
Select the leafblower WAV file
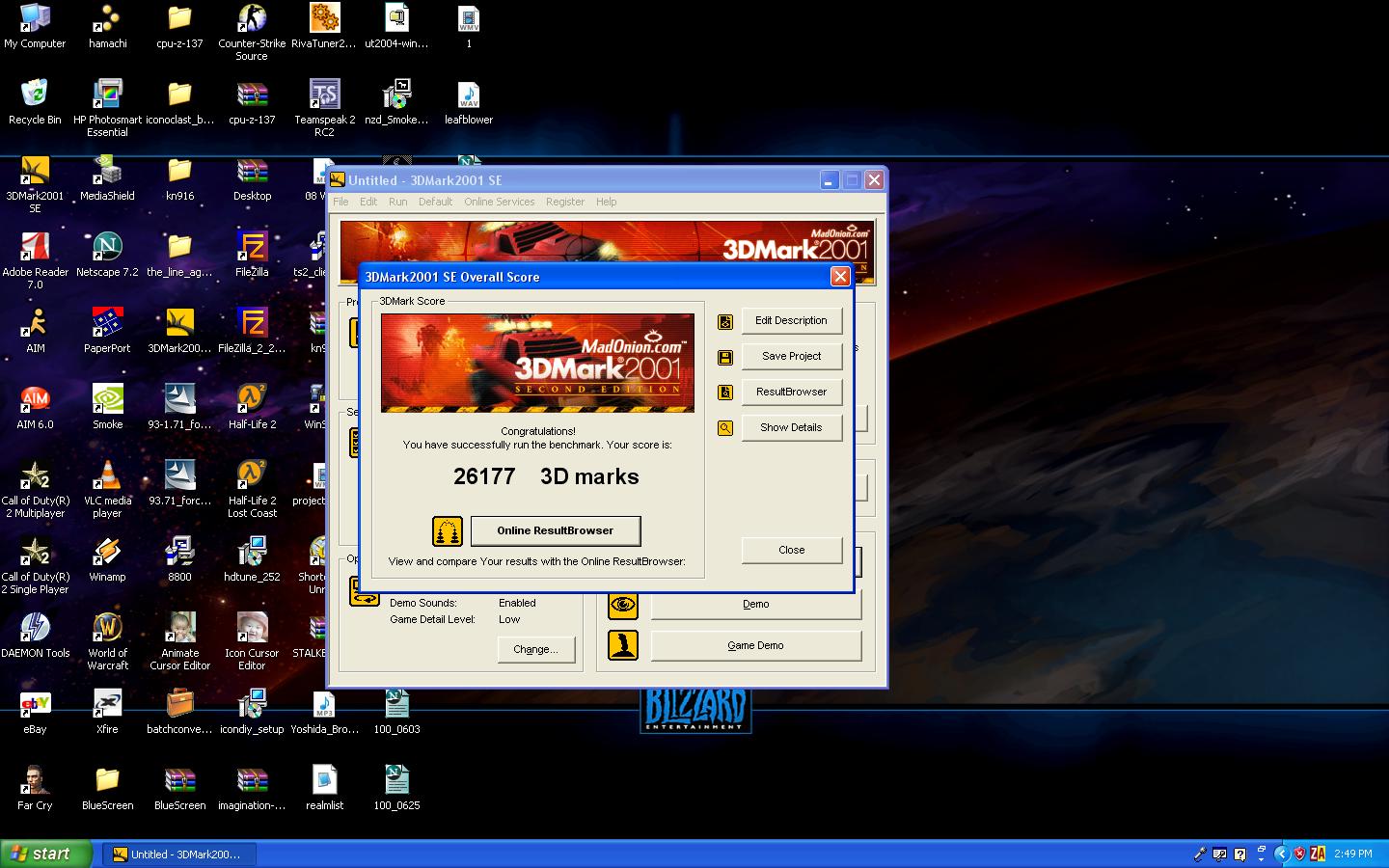[x=469, y=102]
